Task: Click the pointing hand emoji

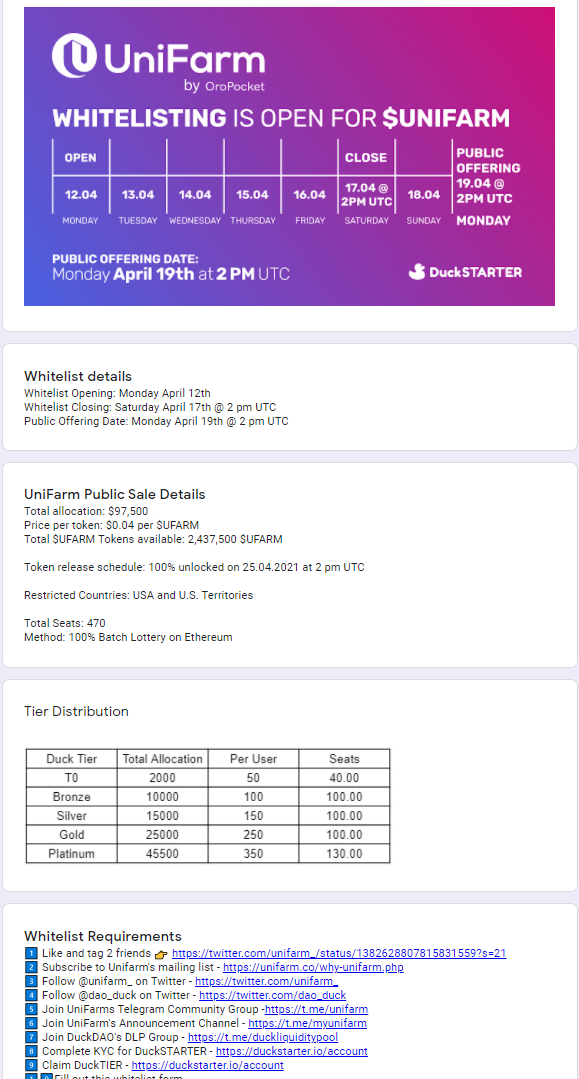Action: (x=161, y=954)
